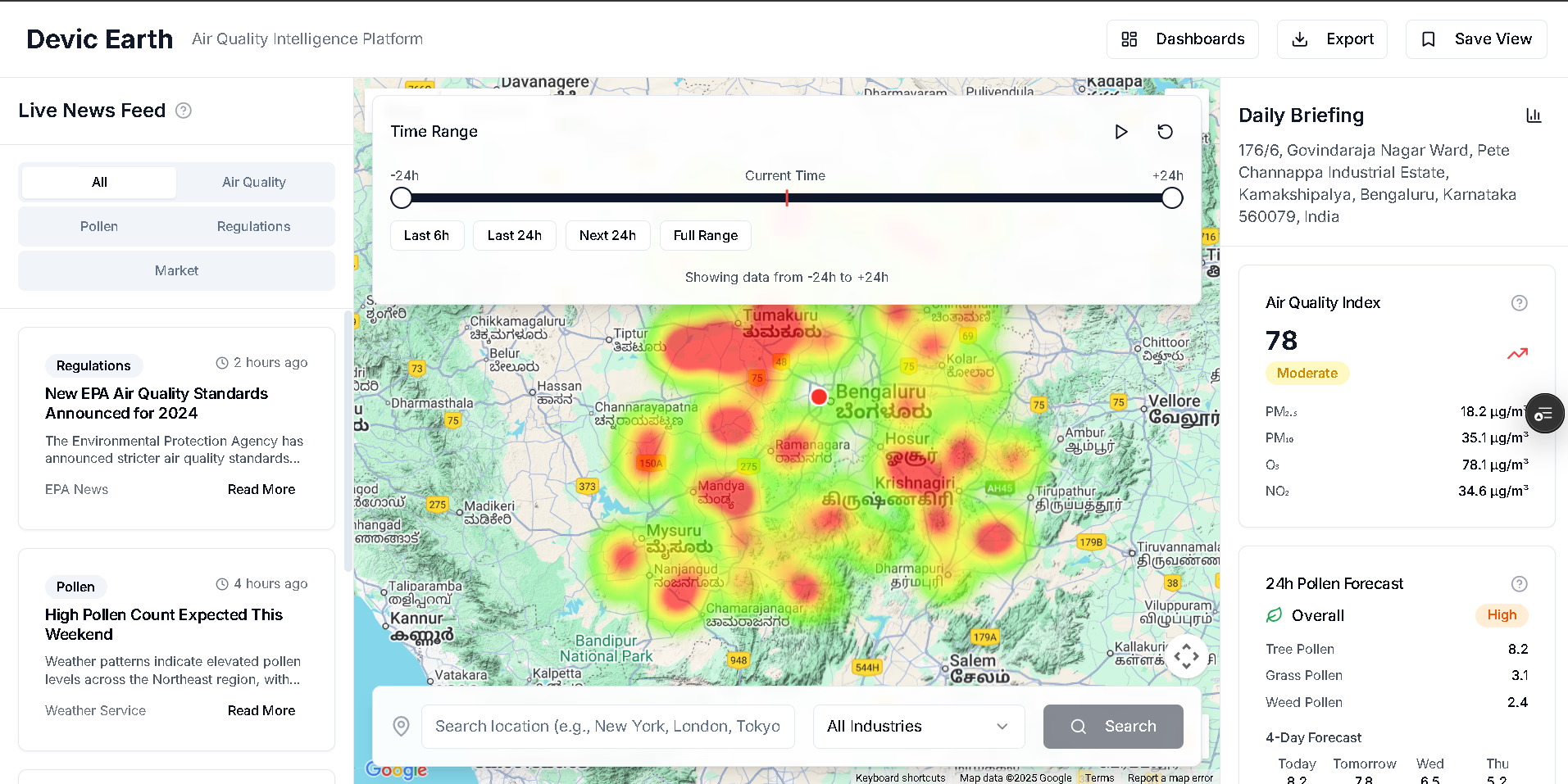Click the floating settings toggle icon
The image size is (1568, 784).
click(1544, 414)
